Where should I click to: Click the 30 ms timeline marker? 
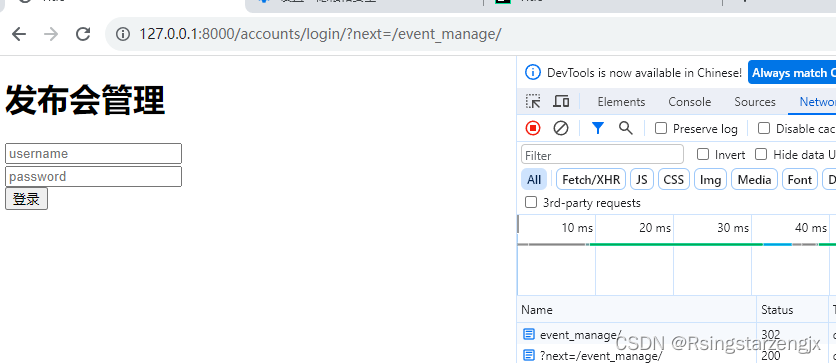(733, 228)
